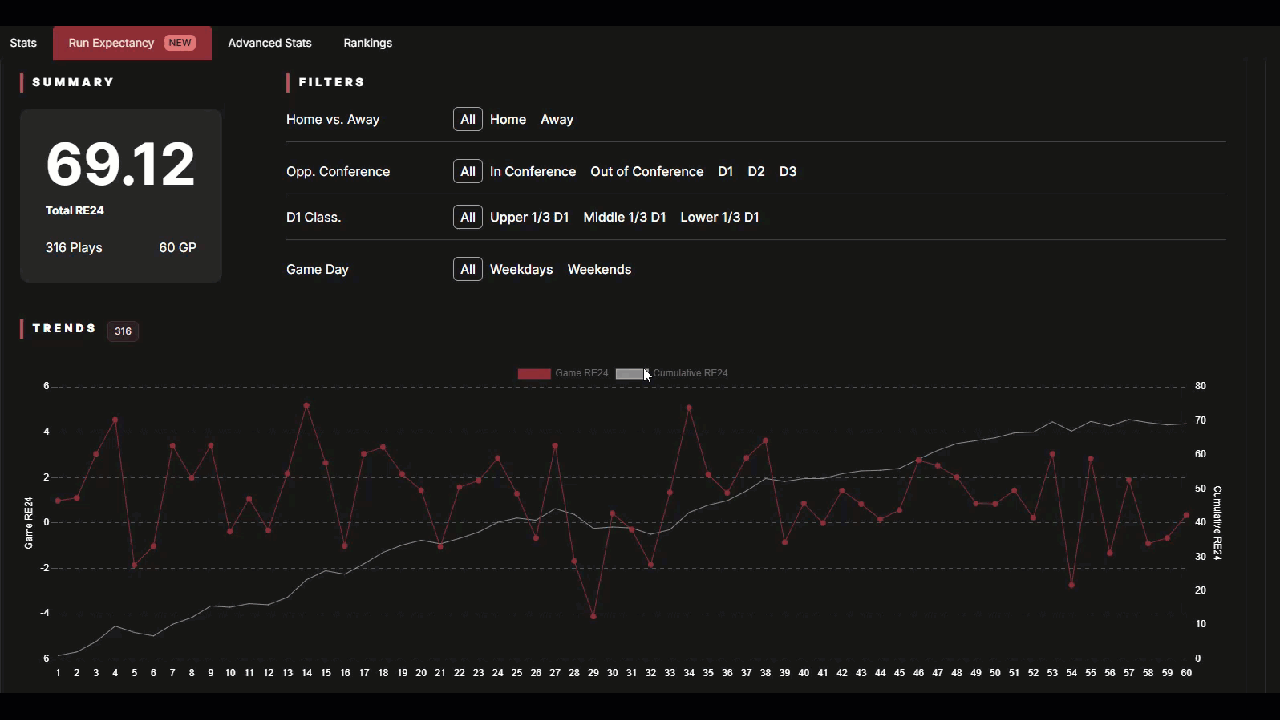Viewport: 1280px width, 720px height.
Task: Click the Game RE24 data point for game 54
Action: (x=1071, y=585)
